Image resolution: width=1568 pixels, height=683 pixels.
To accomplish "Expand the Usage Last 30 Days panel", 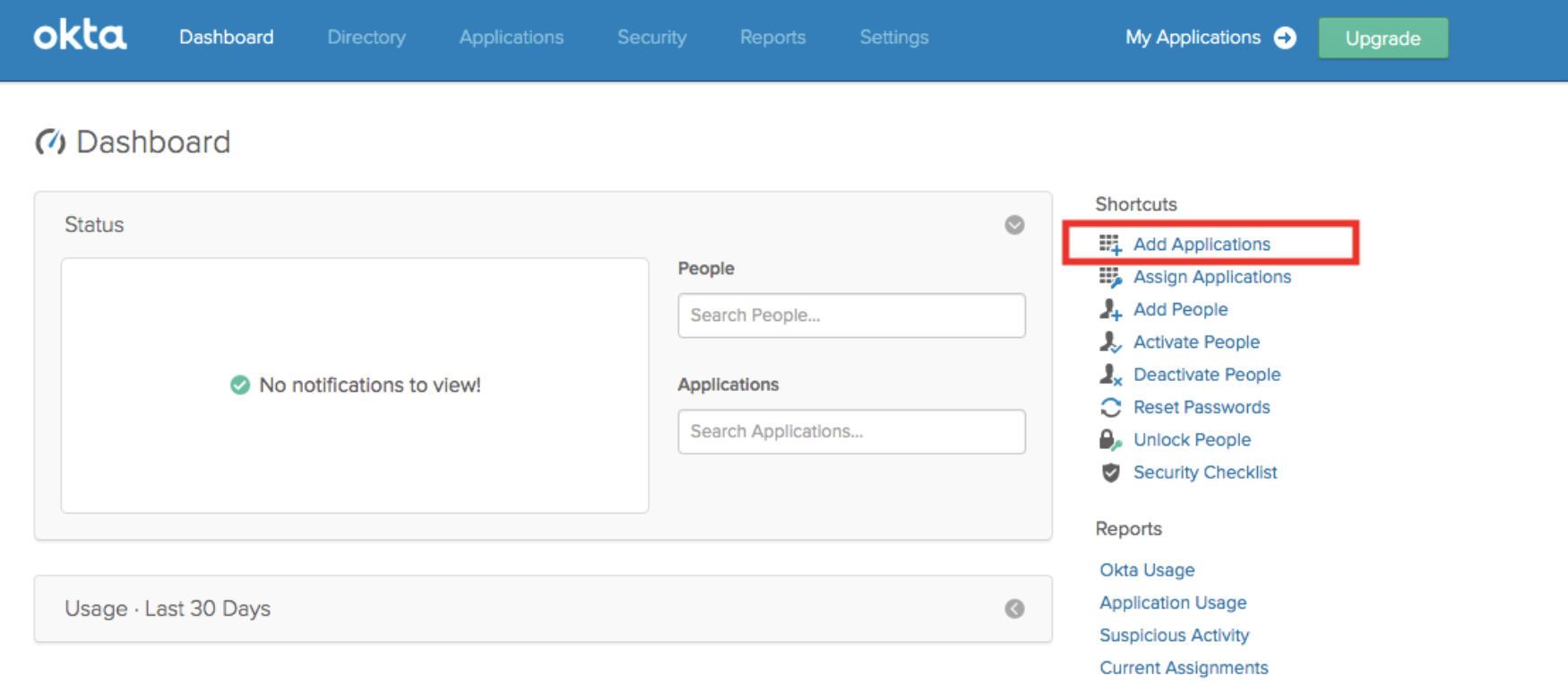I will coord(1014,609).
